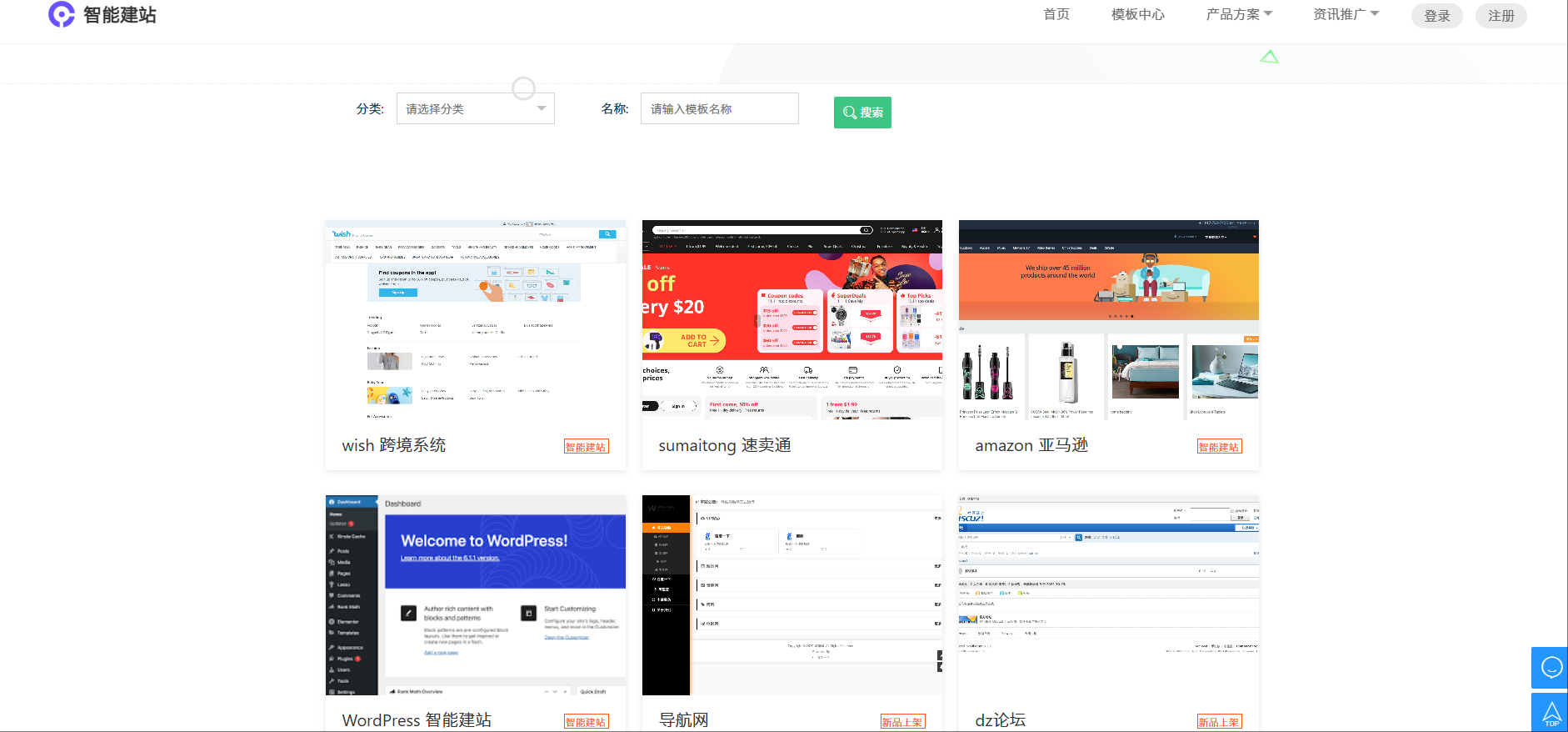Click the 新品上架 tag on dz论坛 card
Screen dimensions: 1568x732
1220,722
